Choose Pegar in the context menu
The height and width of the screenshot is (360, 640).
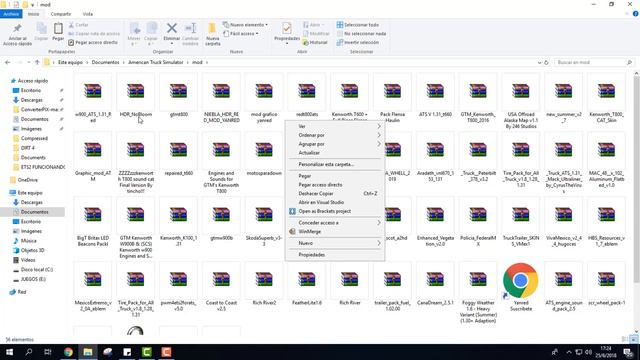pyautogui.click(x=335, y=176)
